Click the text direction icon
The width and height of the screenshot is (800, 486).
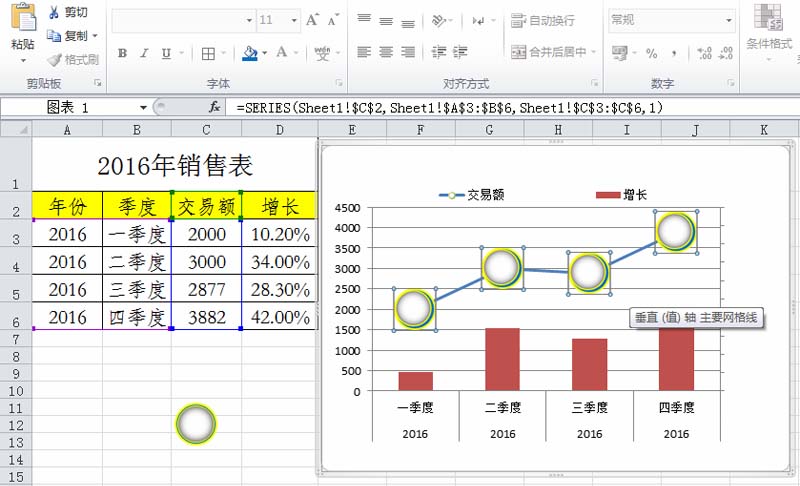[x=479, y=21]
